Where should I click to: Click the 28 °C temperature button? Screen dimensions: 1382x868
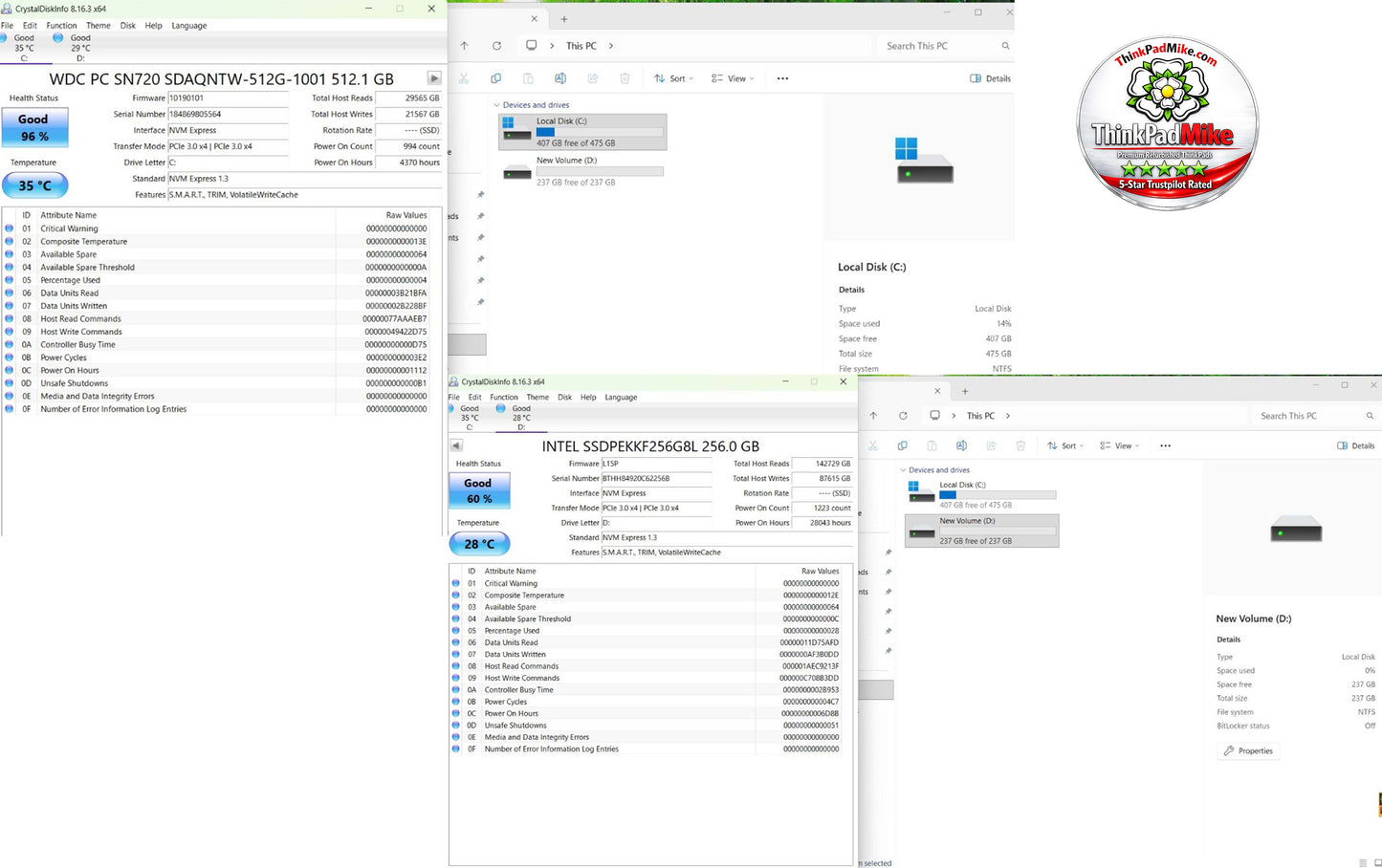pyautogui.click(x=479, y=544)
